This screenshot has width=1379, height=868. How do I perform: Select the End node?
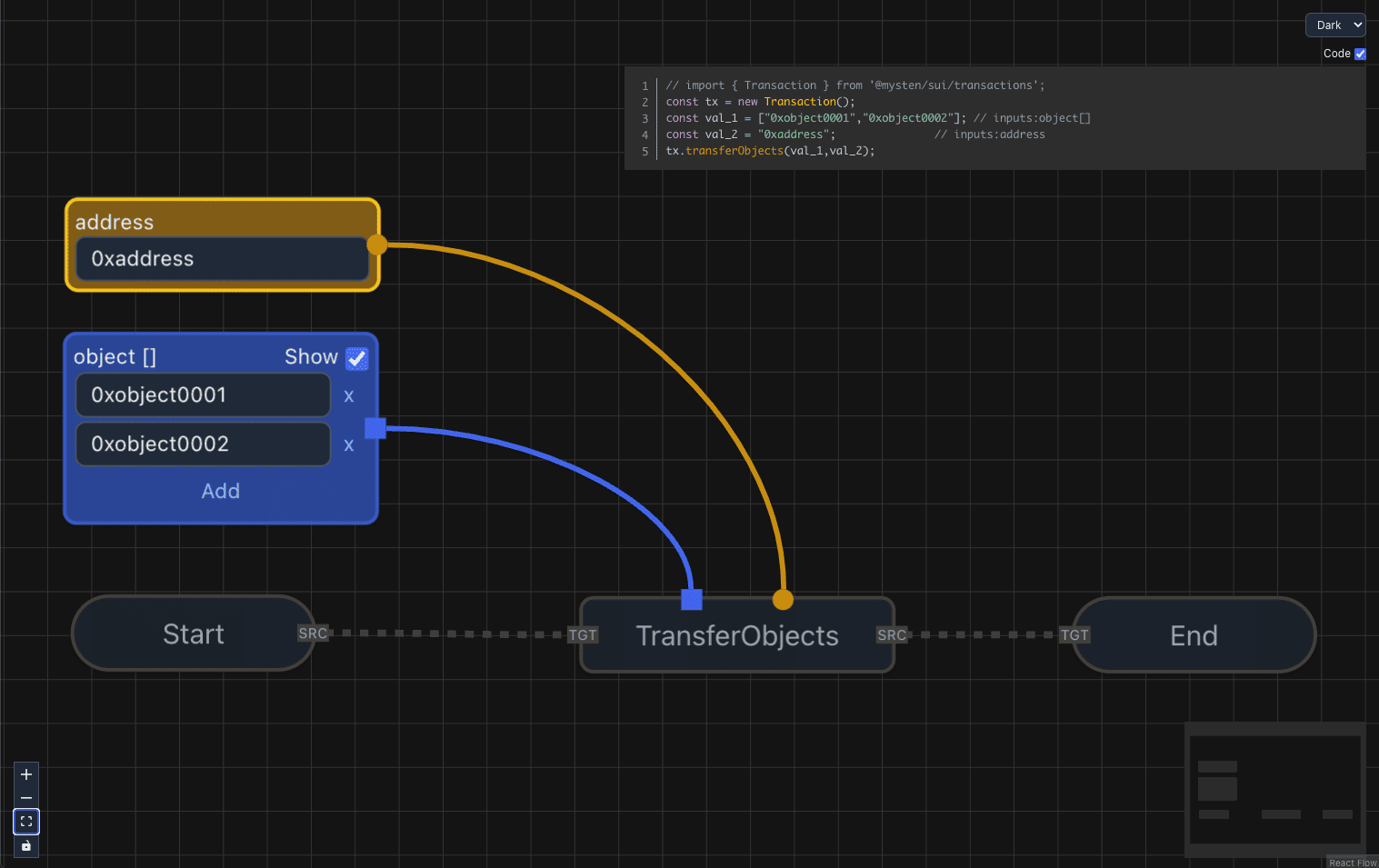click(x=1194, y=635)
